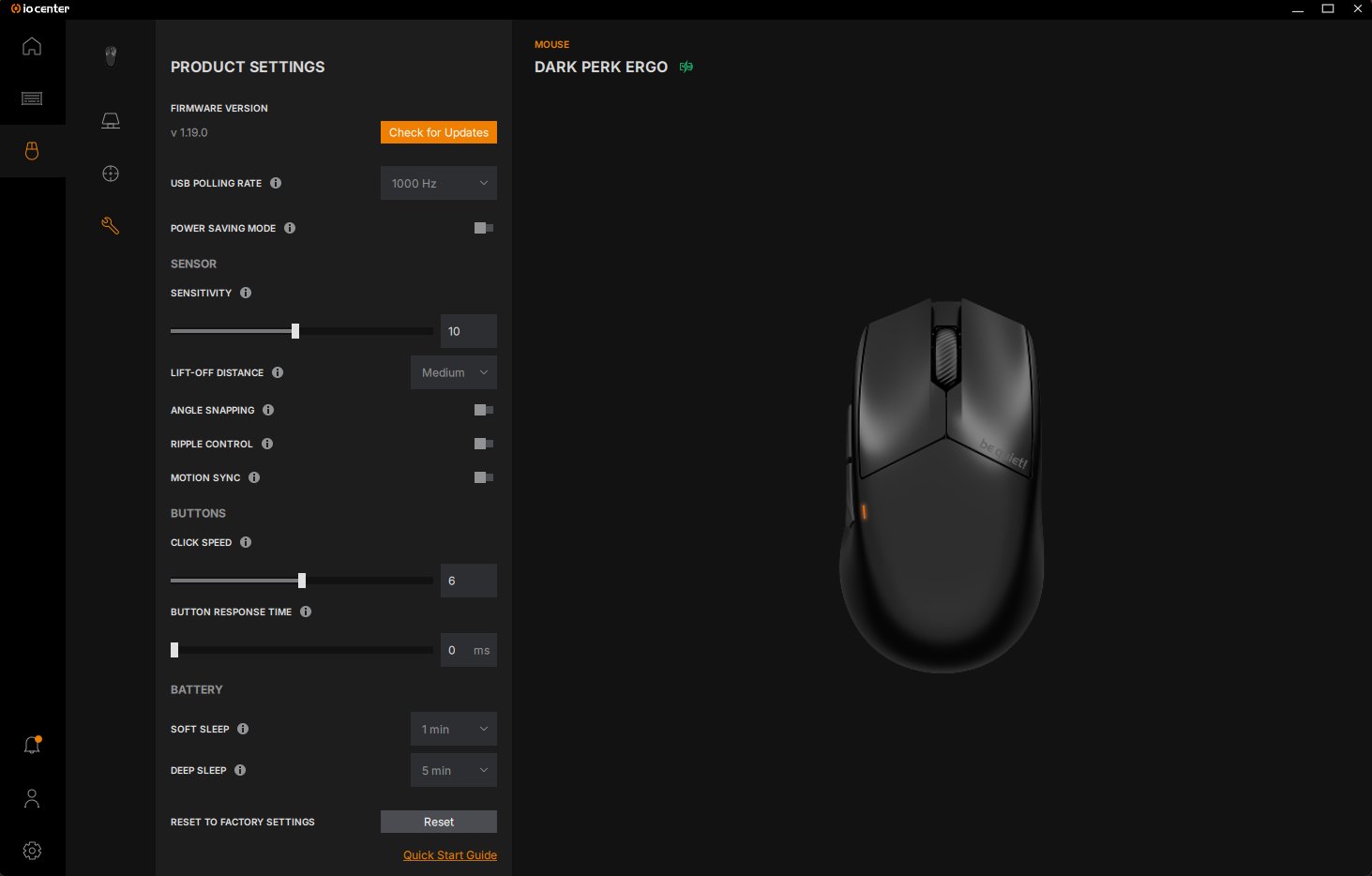Viewport: 1372px width, 876px height.
Task: Switch to the lighting settings tab
Action: tap(111, 121)
